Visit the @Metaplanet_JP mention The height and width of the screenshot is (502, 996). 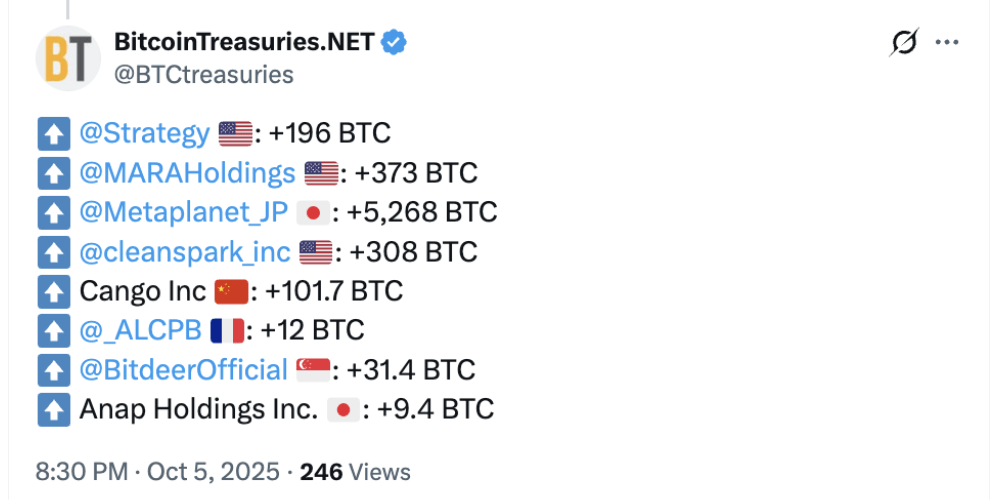(x=183, y=212)
